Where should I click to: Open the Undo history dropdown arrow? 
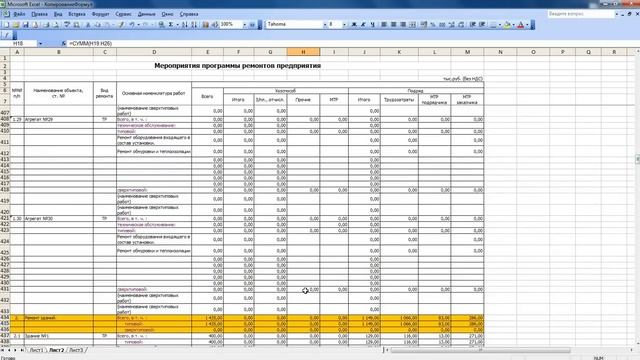(138, 25)
